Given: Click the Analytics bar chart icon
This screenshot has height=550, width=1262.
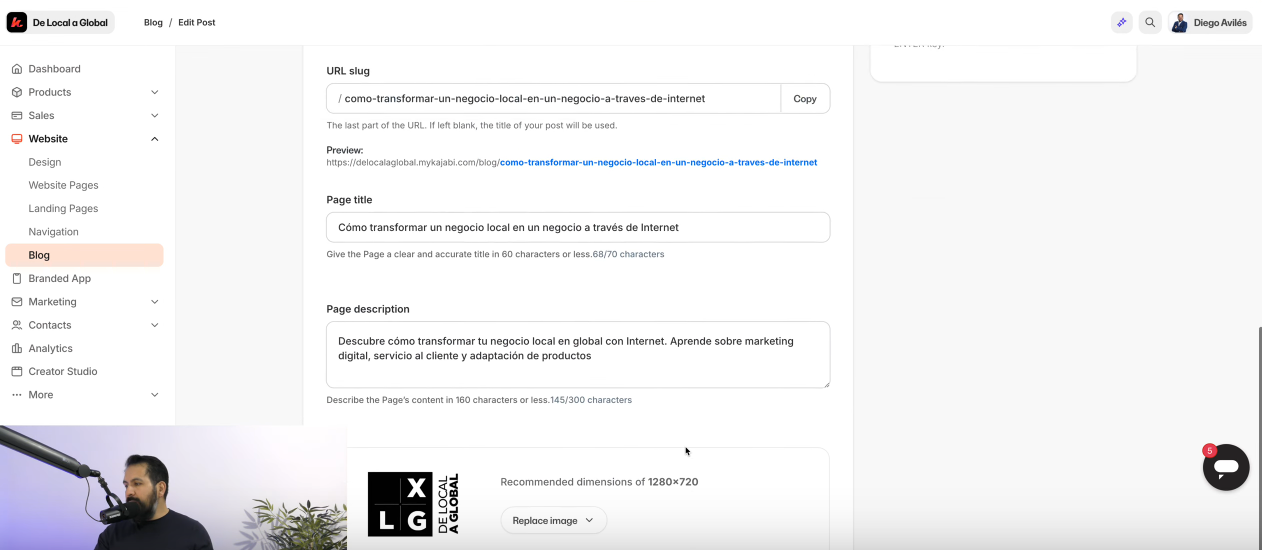Looking at the screenshot, I should [17, 348].
